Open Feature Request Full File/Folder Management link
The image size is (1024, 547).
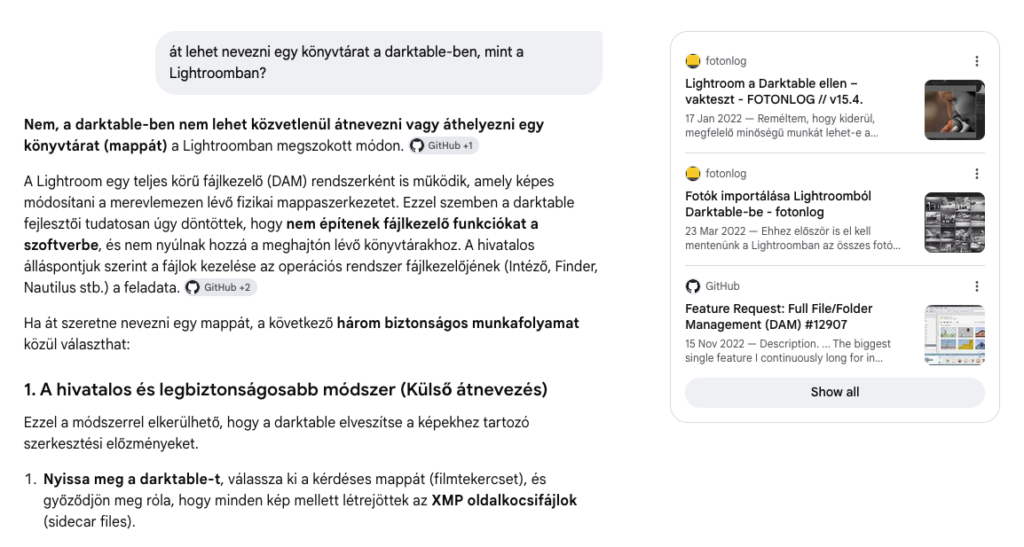point(778,317)
